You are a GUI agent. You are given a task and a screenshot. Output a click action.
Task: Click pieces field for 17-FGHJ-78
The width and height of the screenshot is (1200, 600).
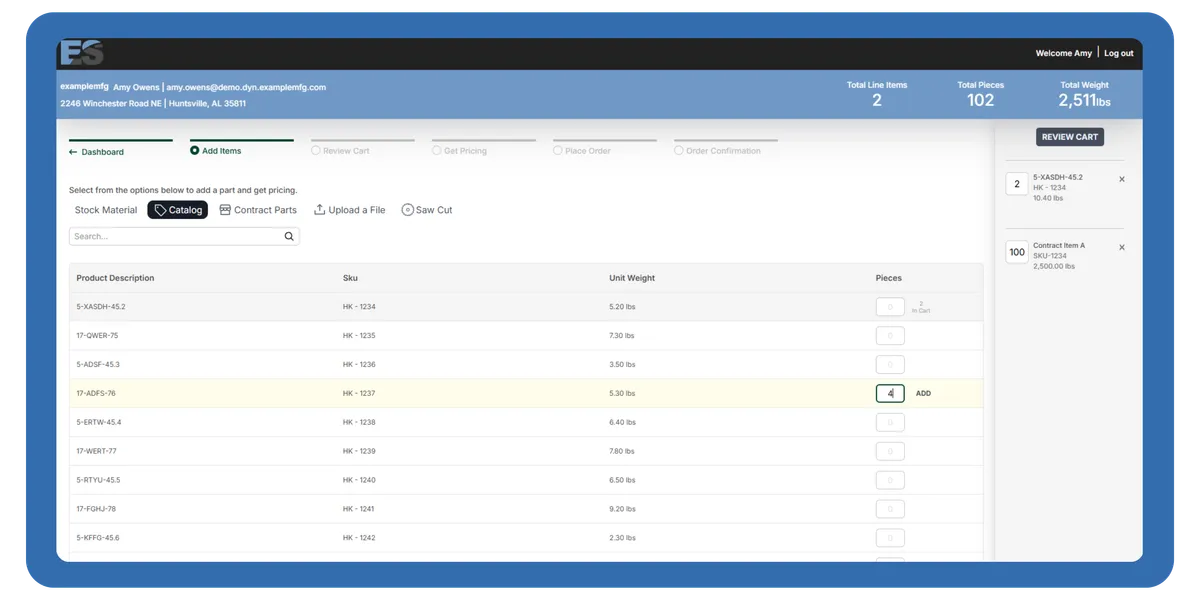tap(890, 510)
